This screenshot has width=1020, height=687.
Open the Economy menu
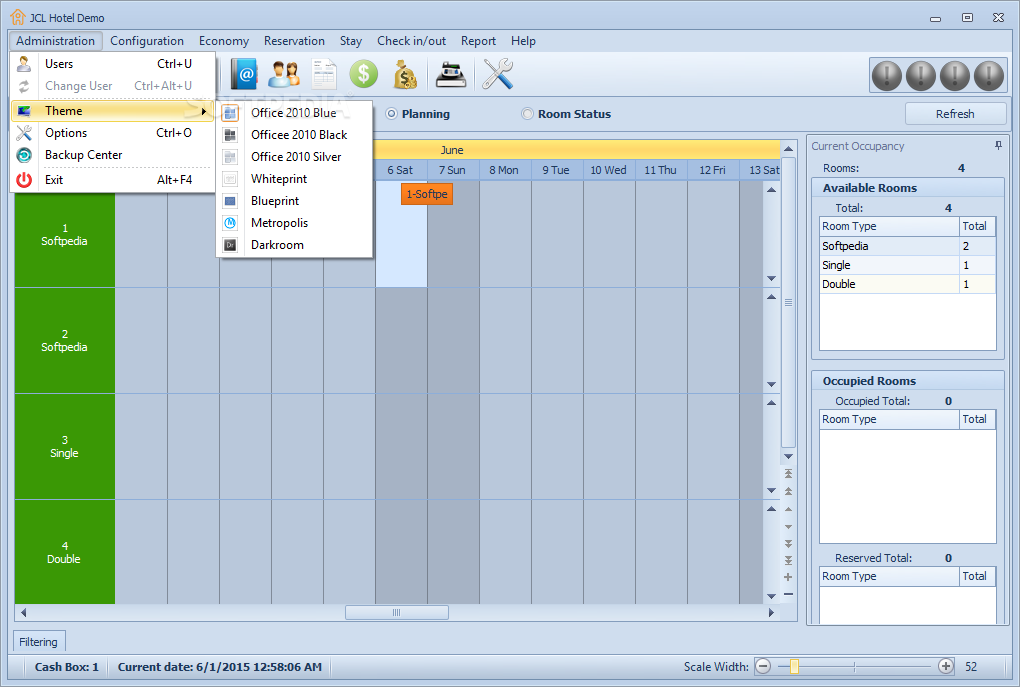(224, 41)
